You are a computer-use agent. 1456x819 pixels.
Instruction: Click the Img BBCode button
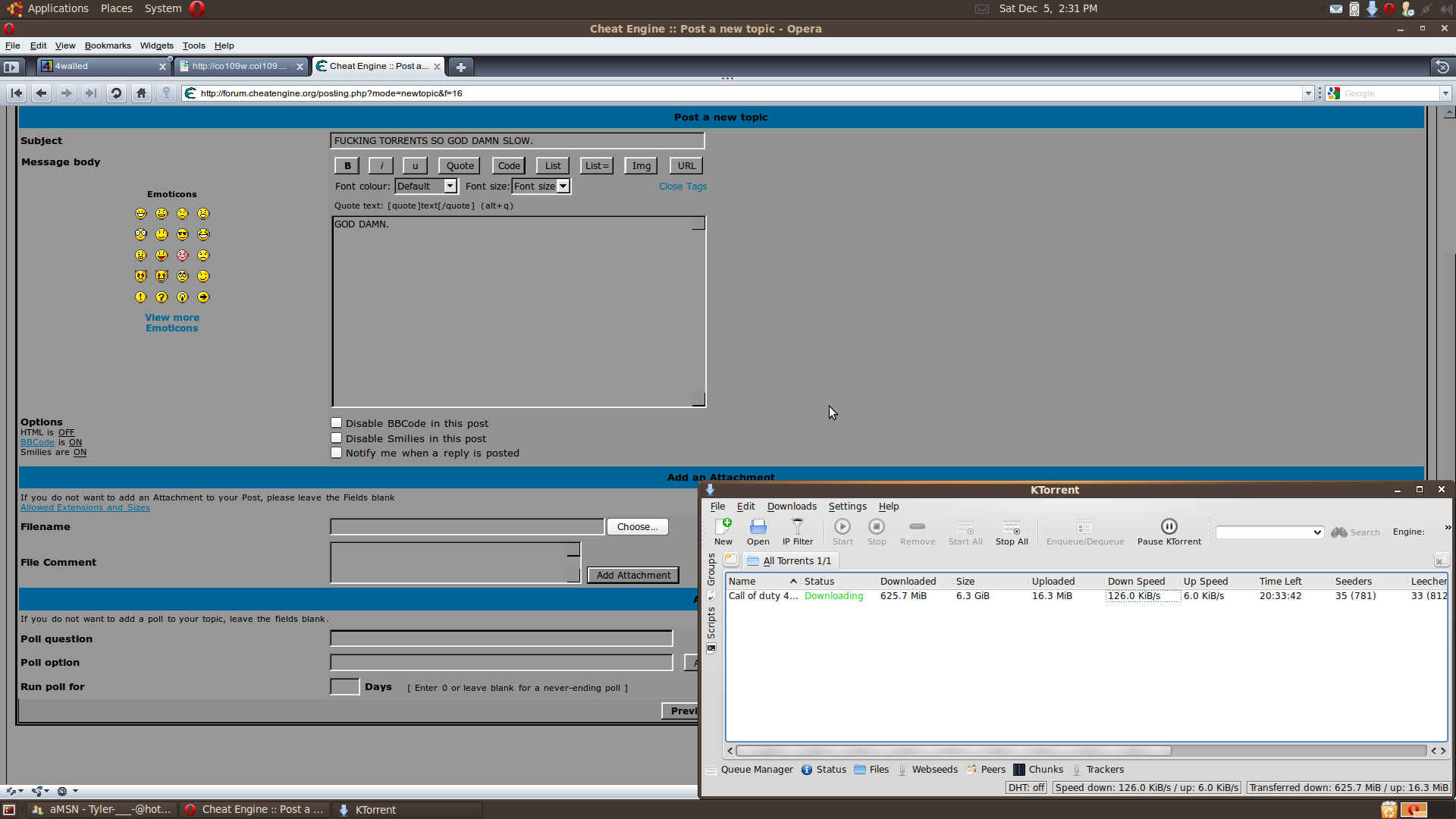641,166
